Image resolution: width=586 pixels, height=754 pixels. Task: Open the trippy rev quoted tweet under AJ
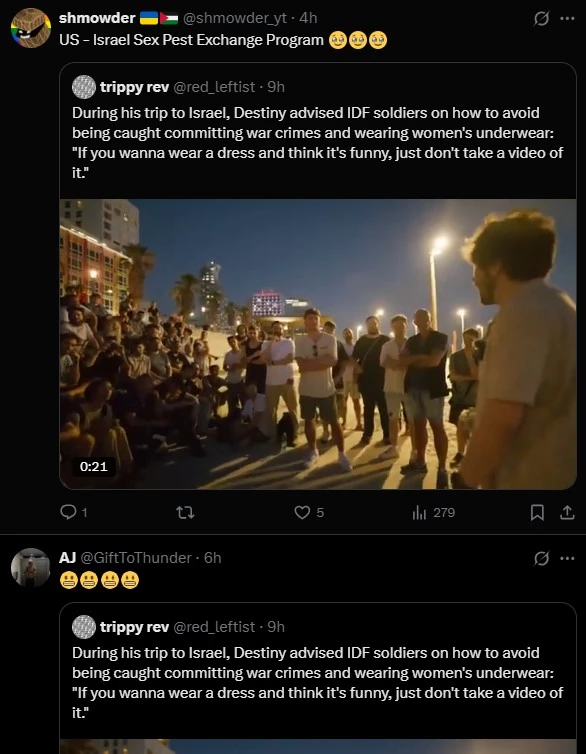[x=318, y=678]
